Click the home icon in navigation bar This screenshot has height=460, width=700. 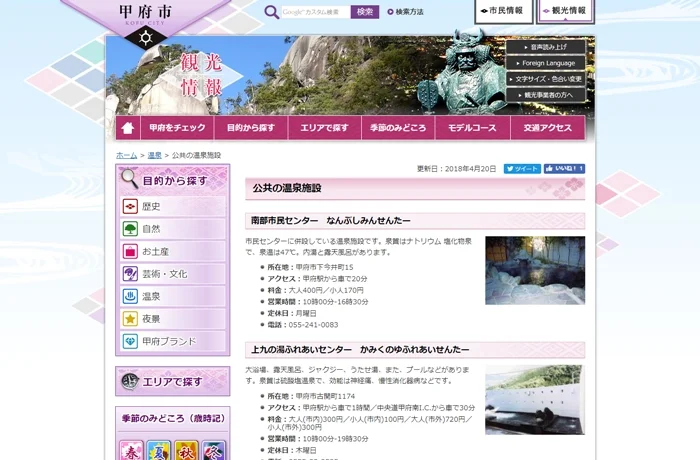126,128
